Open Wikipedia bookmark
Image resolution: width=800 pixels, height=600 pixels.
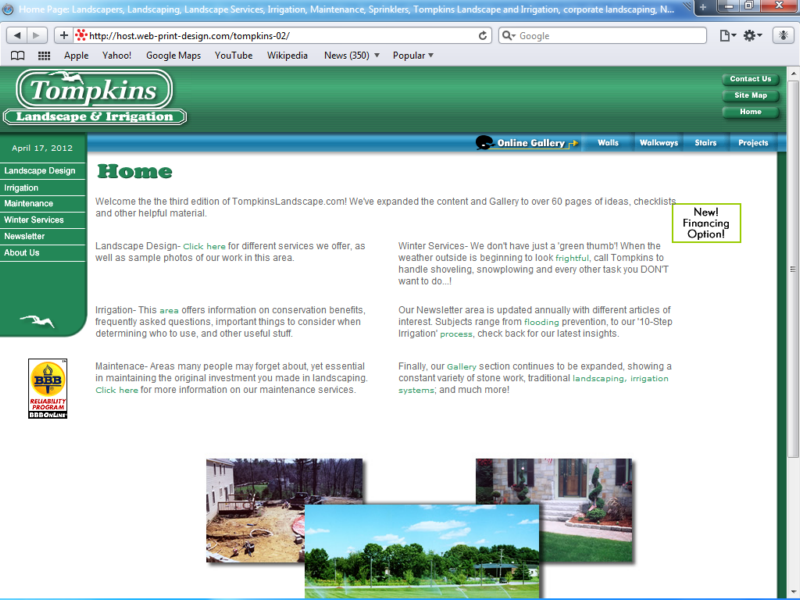coord(287,56)
